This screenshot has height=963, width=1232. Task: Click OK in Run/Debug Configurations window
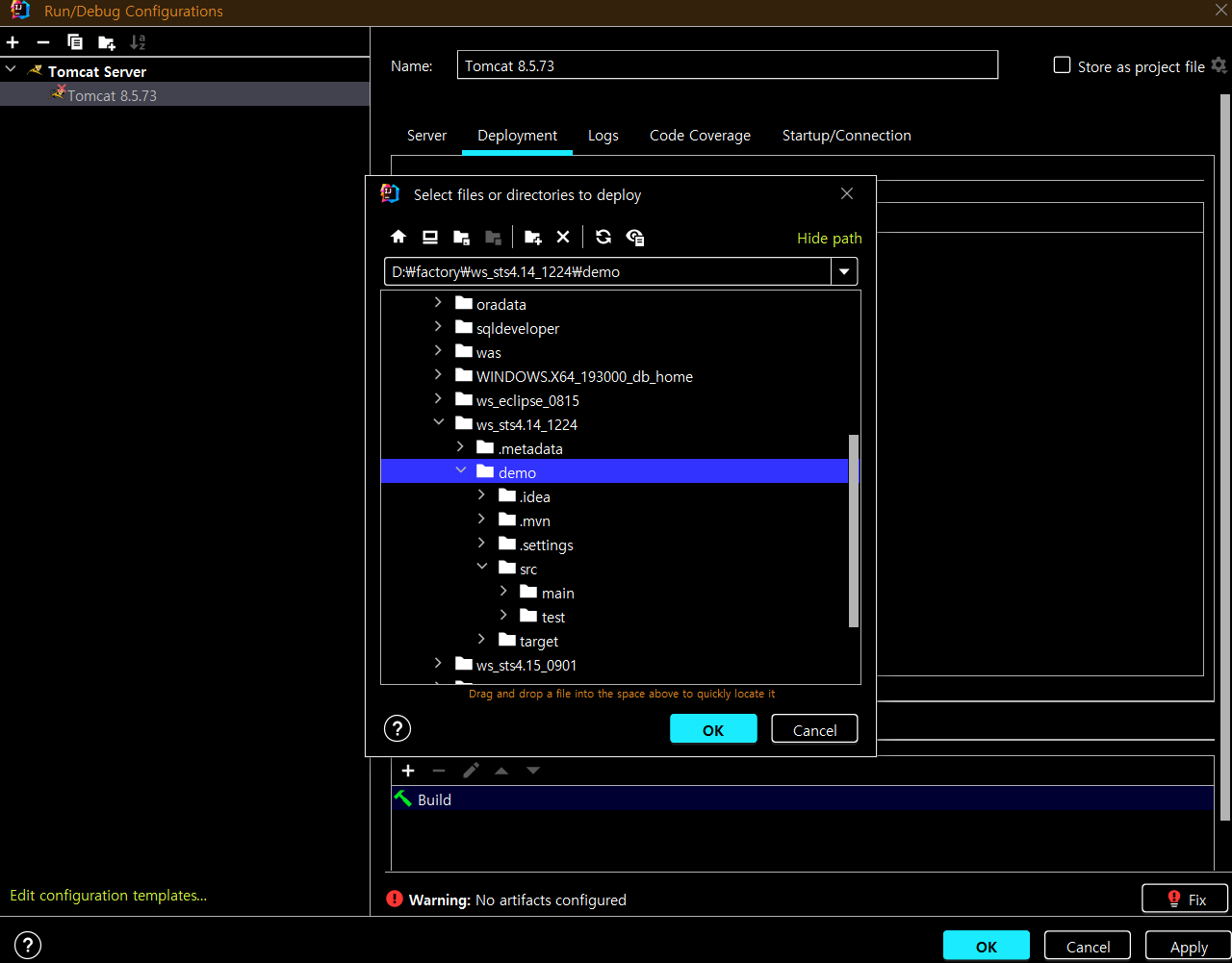[x=987, y=947]
